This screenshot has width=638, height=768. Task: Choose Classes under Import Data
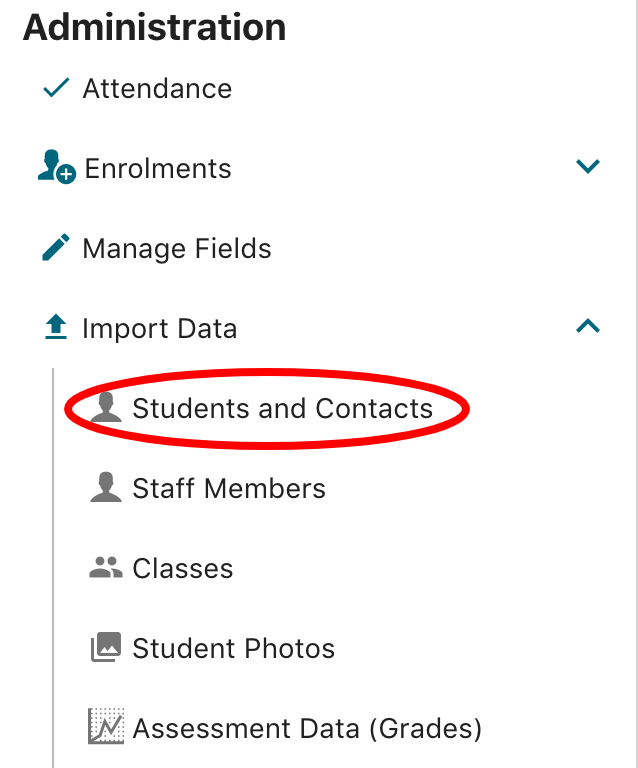(x=183, y=569)
